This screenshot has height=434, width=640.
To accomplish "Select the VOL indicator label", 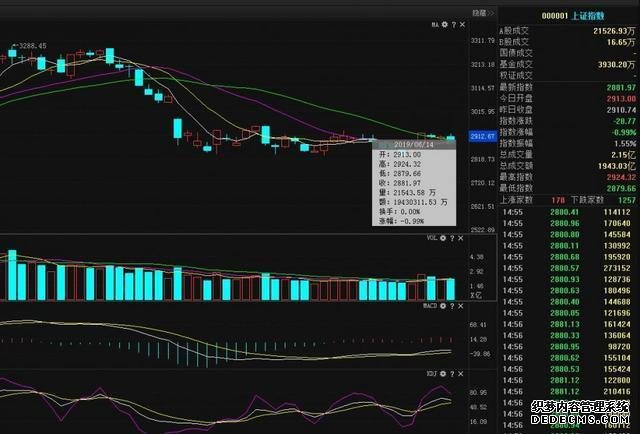I will [x=432, y=238].
